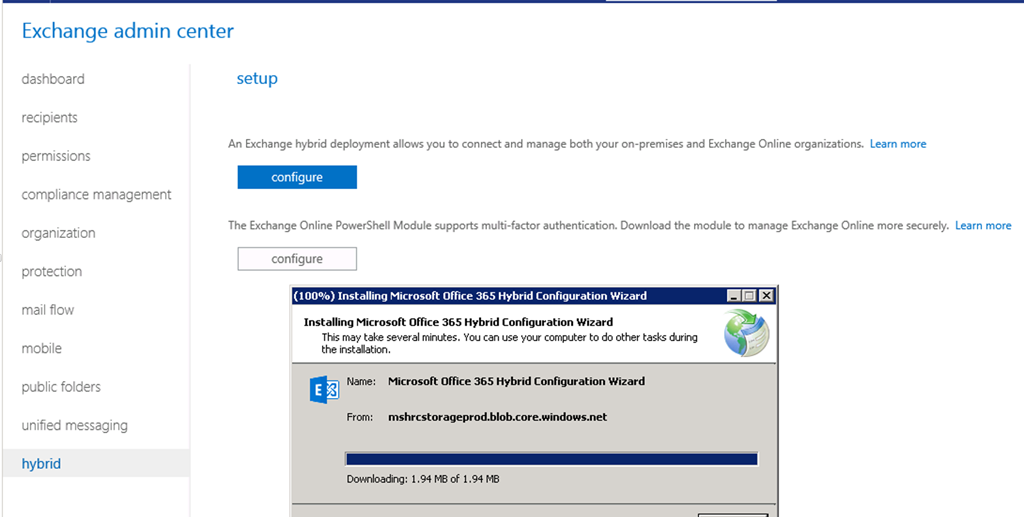Click the hybrid deployment description text
This screenshot has height=517, width=1024.
[546, 144]
